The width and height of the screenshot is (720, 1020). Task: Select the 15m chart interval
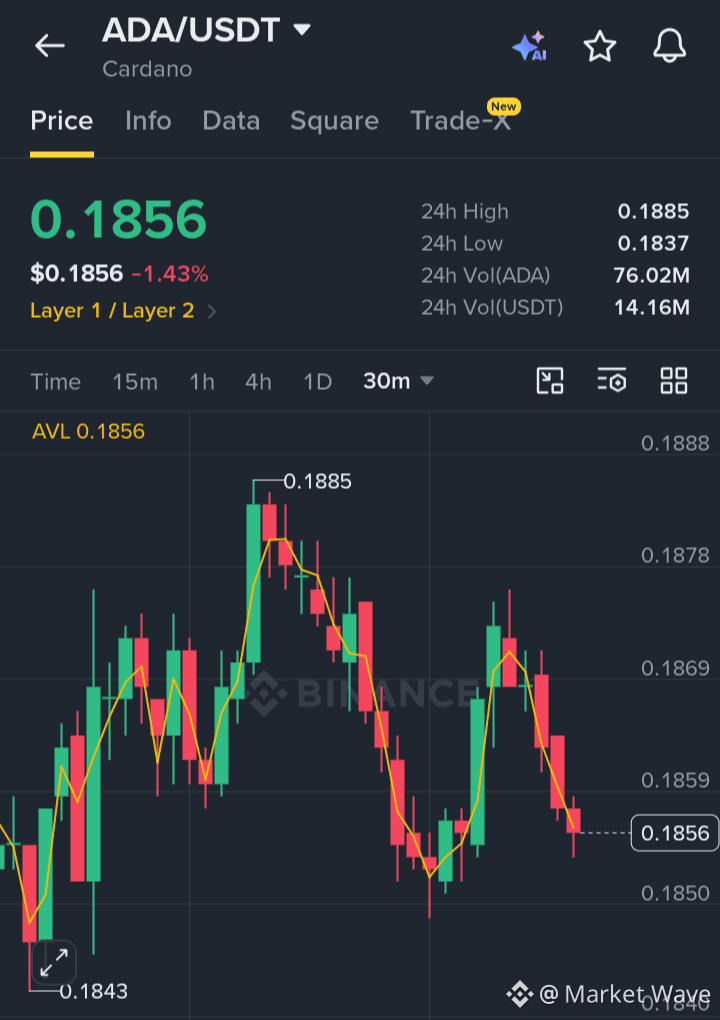(x=135, y=381)
